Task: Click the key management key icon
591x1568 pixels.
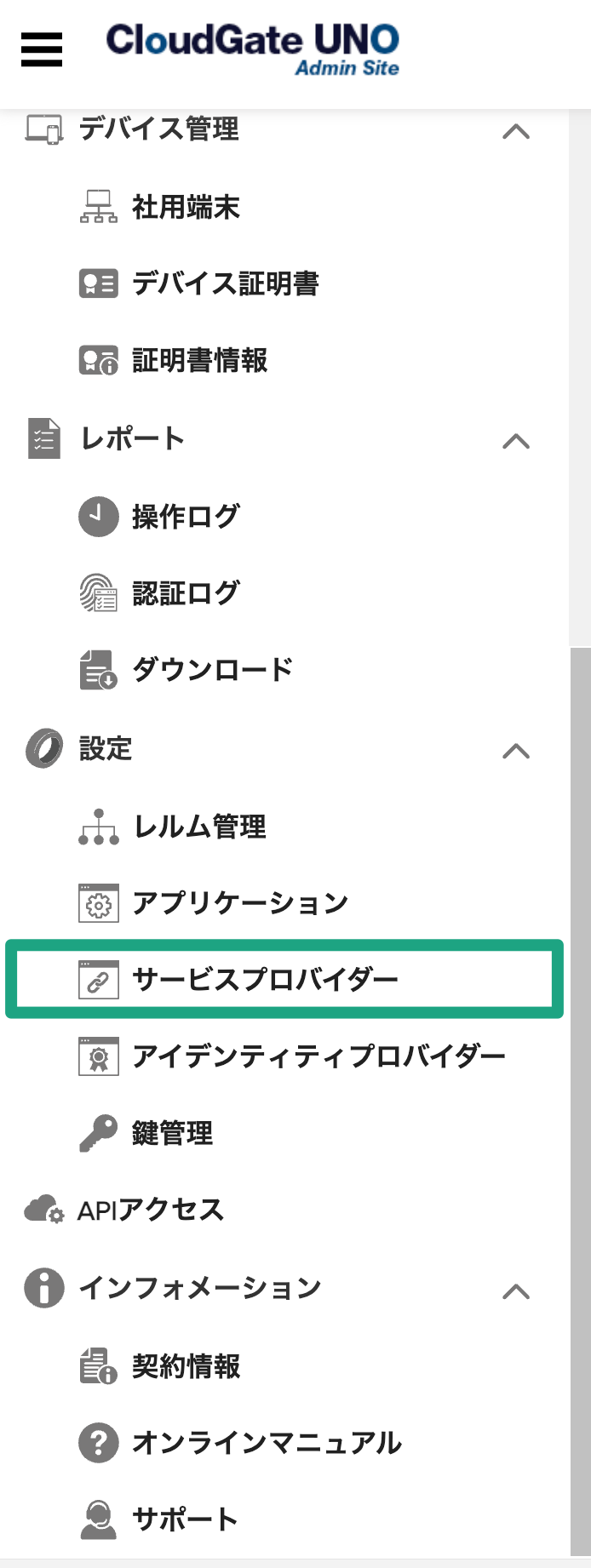Action: (x=99, y=1133)
